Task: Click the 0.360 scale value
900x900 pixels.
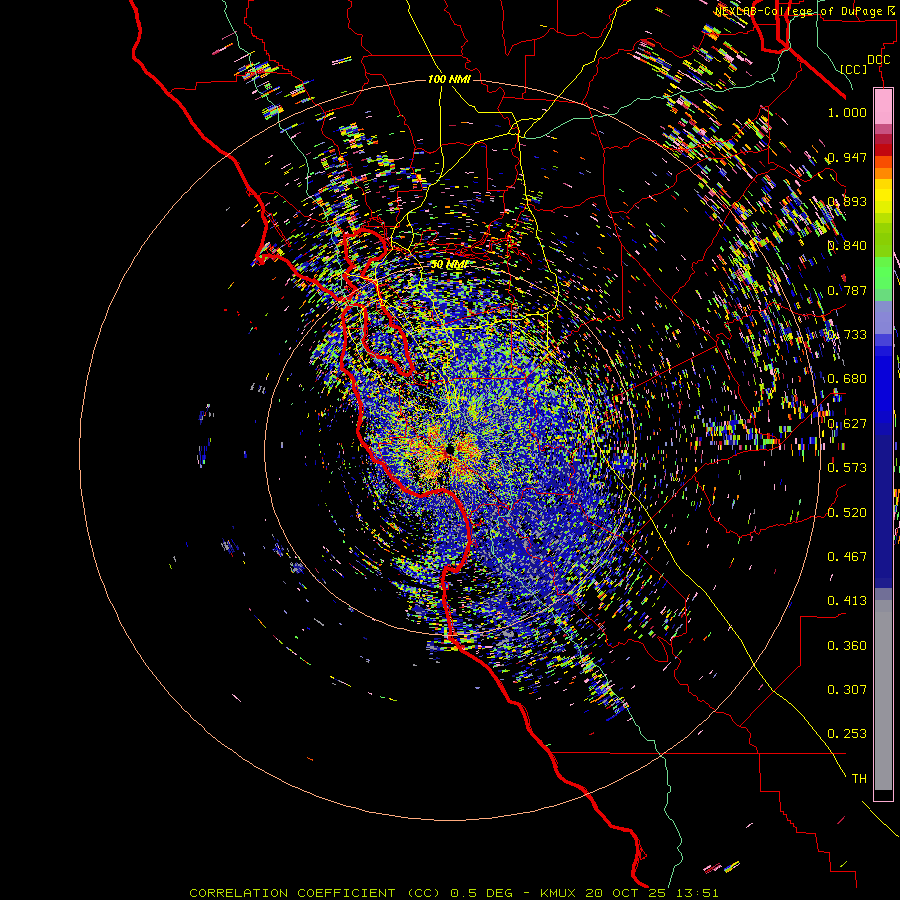Action: [847, 646]
